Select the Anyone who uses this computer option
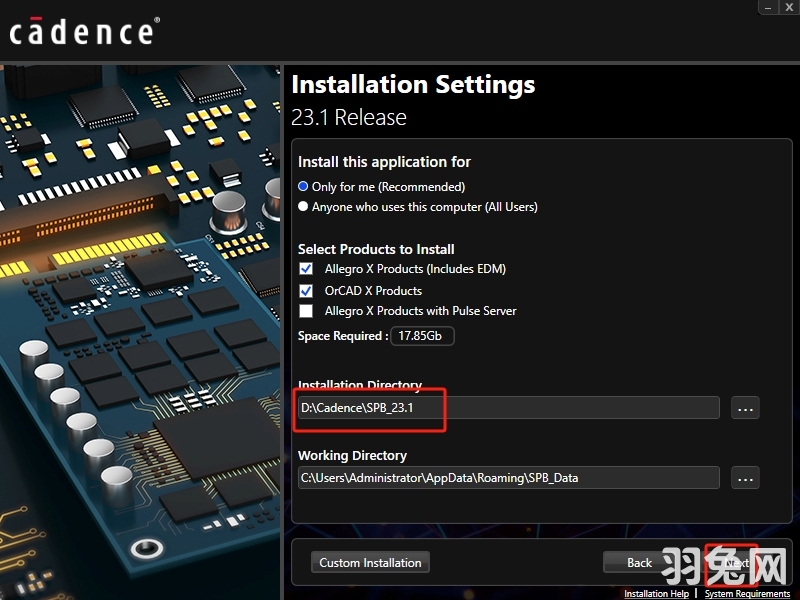Screen dimensions: 800x600 [301, 206]
